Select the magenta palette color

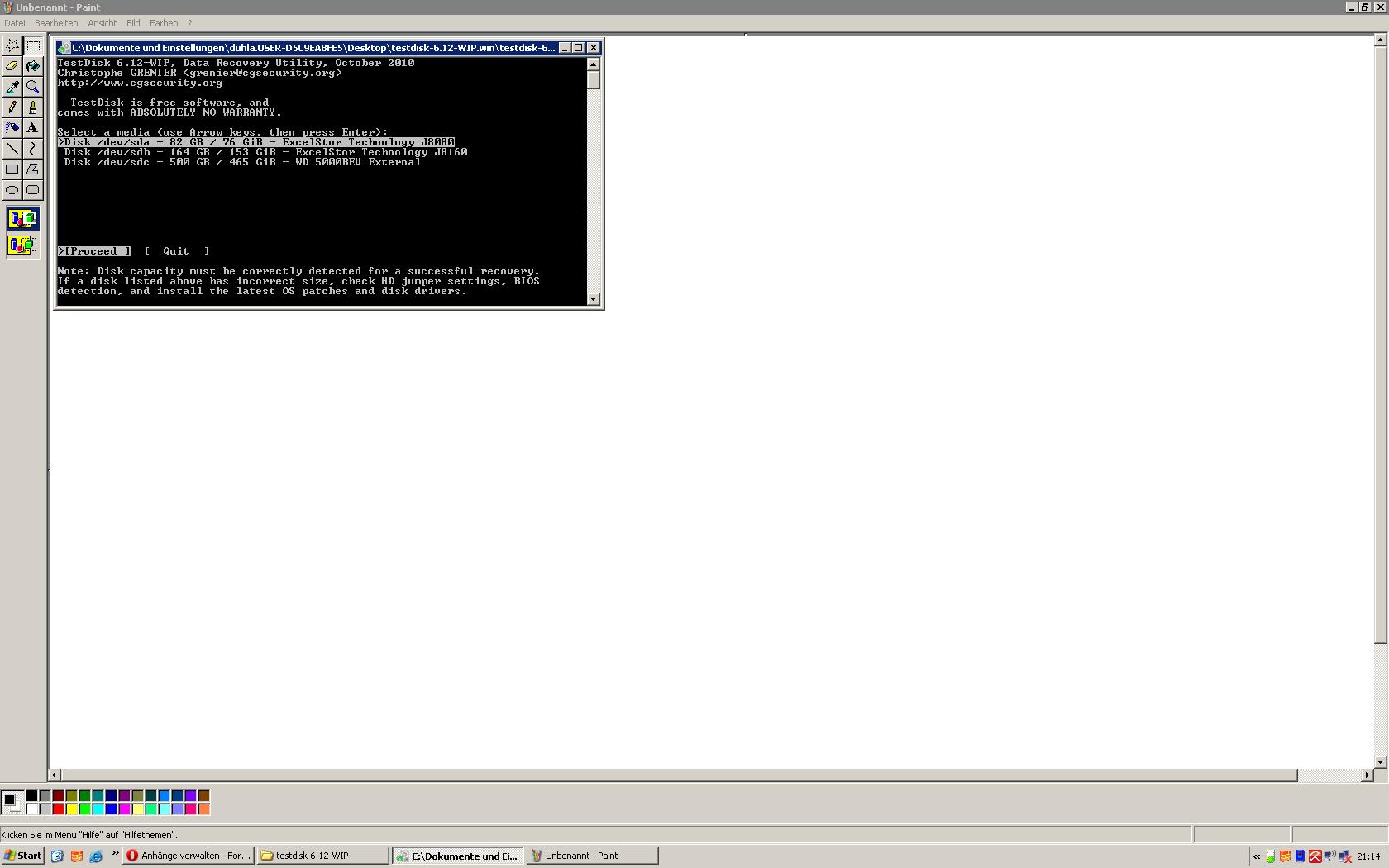[124, 809]
